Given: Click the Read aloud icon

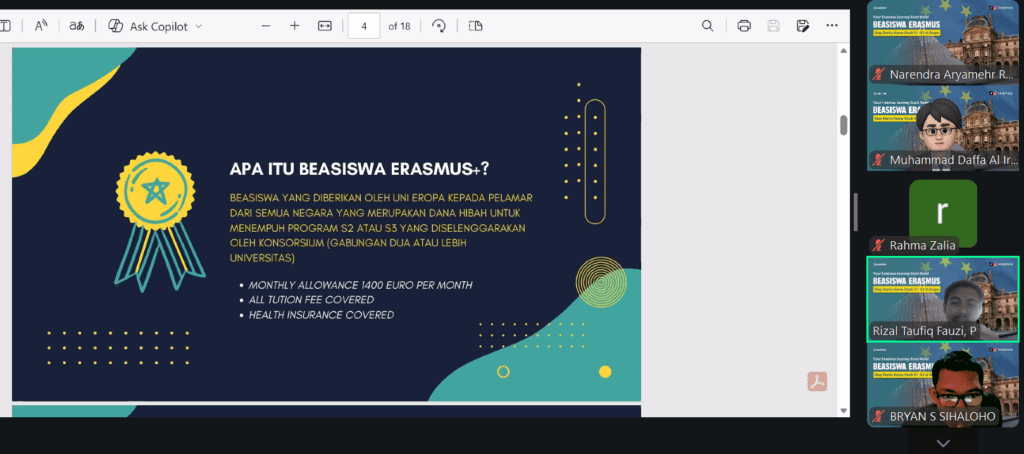Looking at the screenshot, I should pyautogui.click(x=41, y=26).
